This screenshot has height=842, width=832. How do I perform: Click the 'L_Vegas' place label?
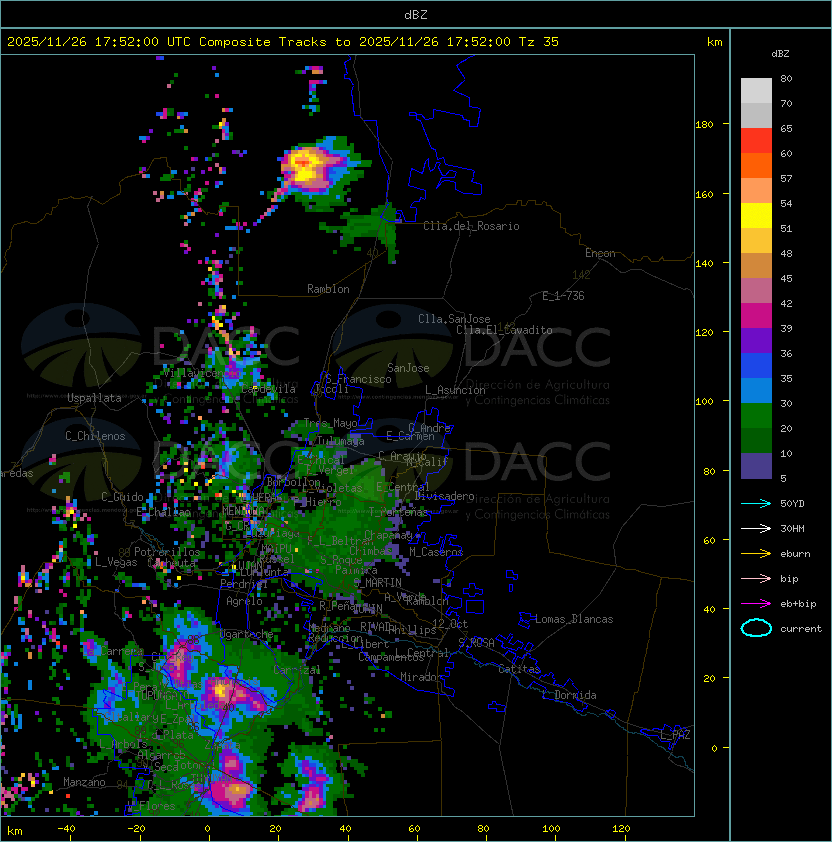pos(116,562)
